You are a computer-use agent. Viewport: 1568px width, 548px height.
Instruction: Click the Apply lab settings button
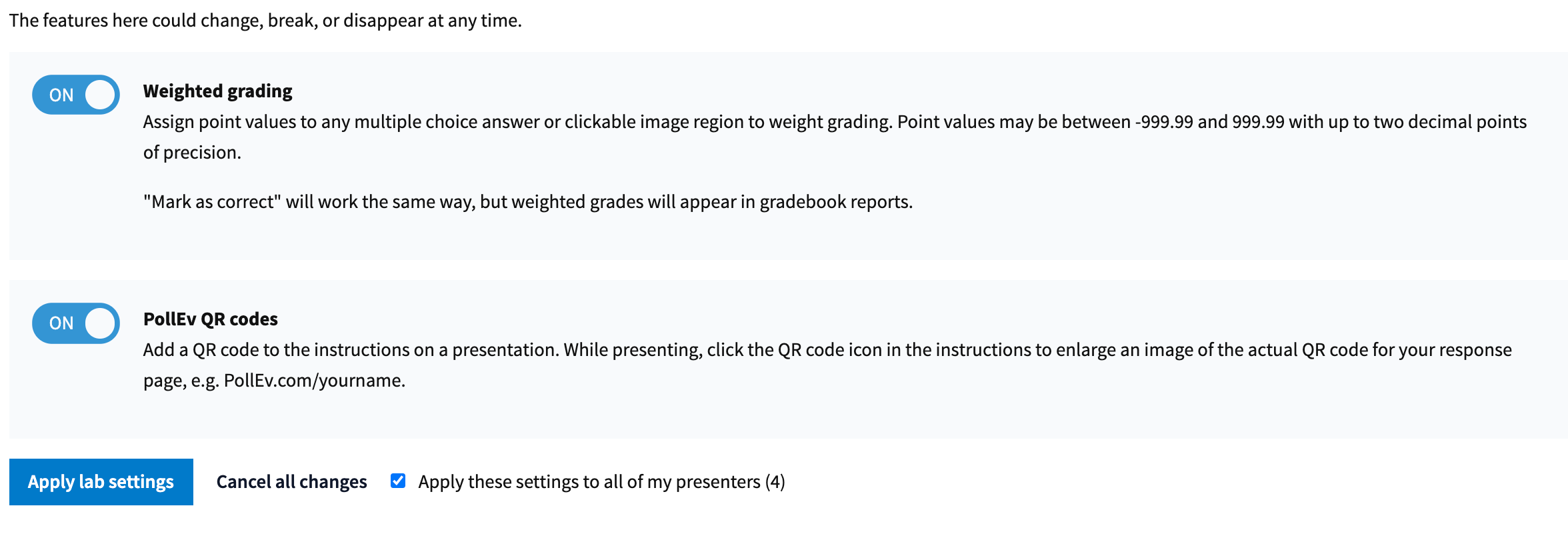tap(101, 482)
